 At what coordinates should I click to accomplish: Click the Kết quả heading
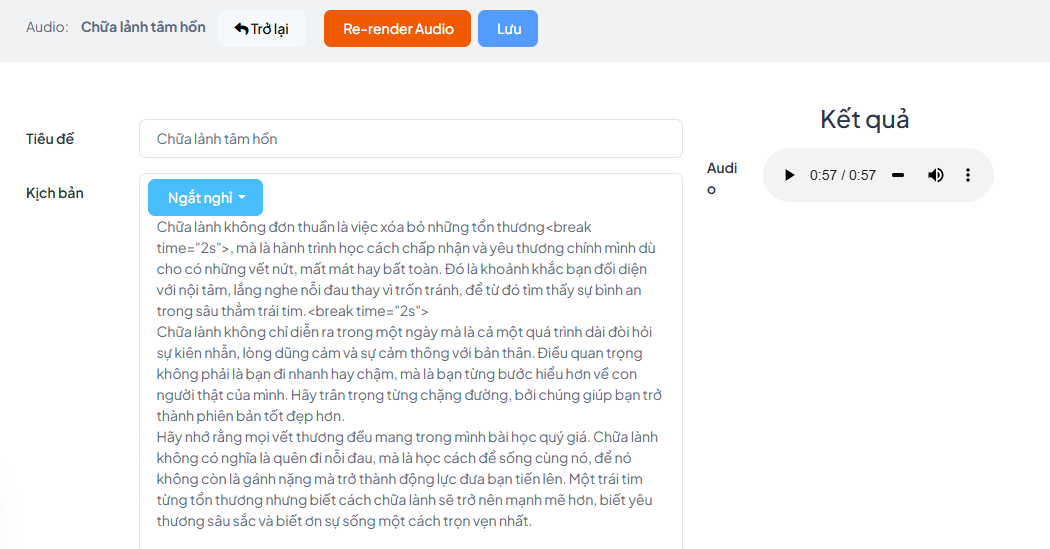click(865, 119)
